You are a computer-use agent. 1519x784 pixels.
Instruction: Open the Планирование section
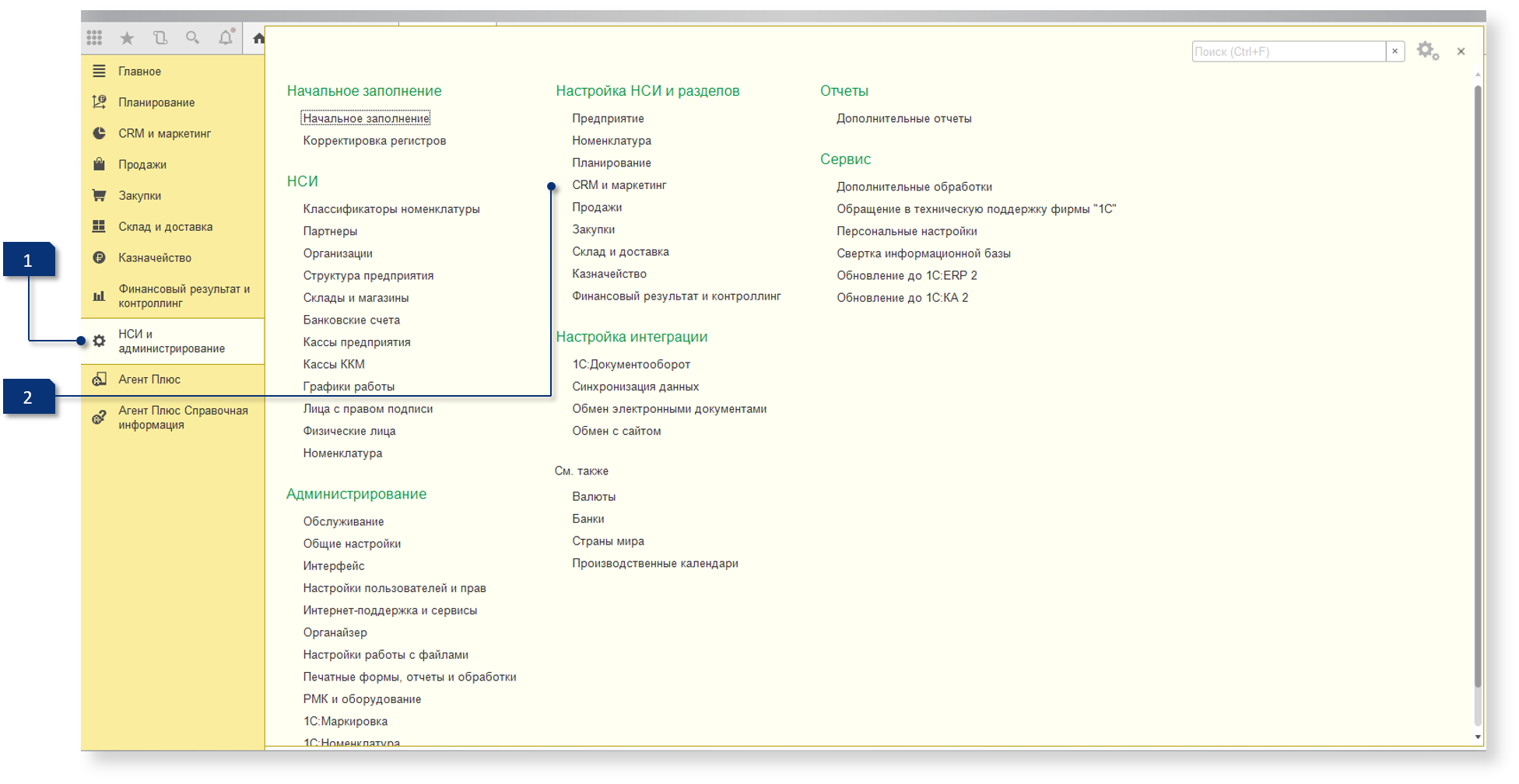click(156, 102)
